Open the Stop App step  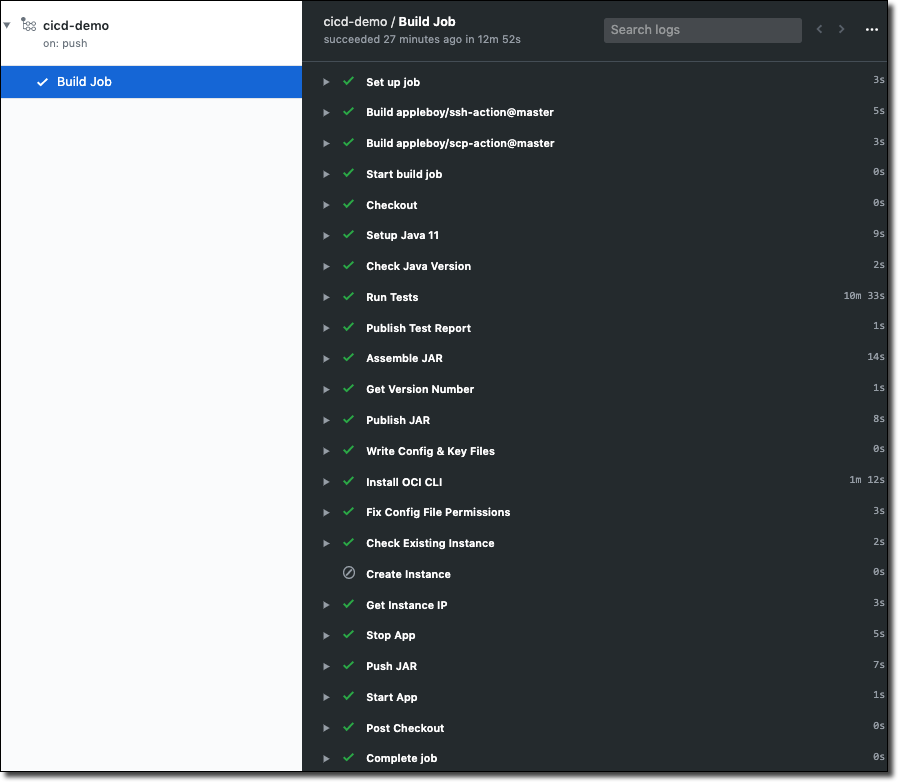tap(390, 635)
